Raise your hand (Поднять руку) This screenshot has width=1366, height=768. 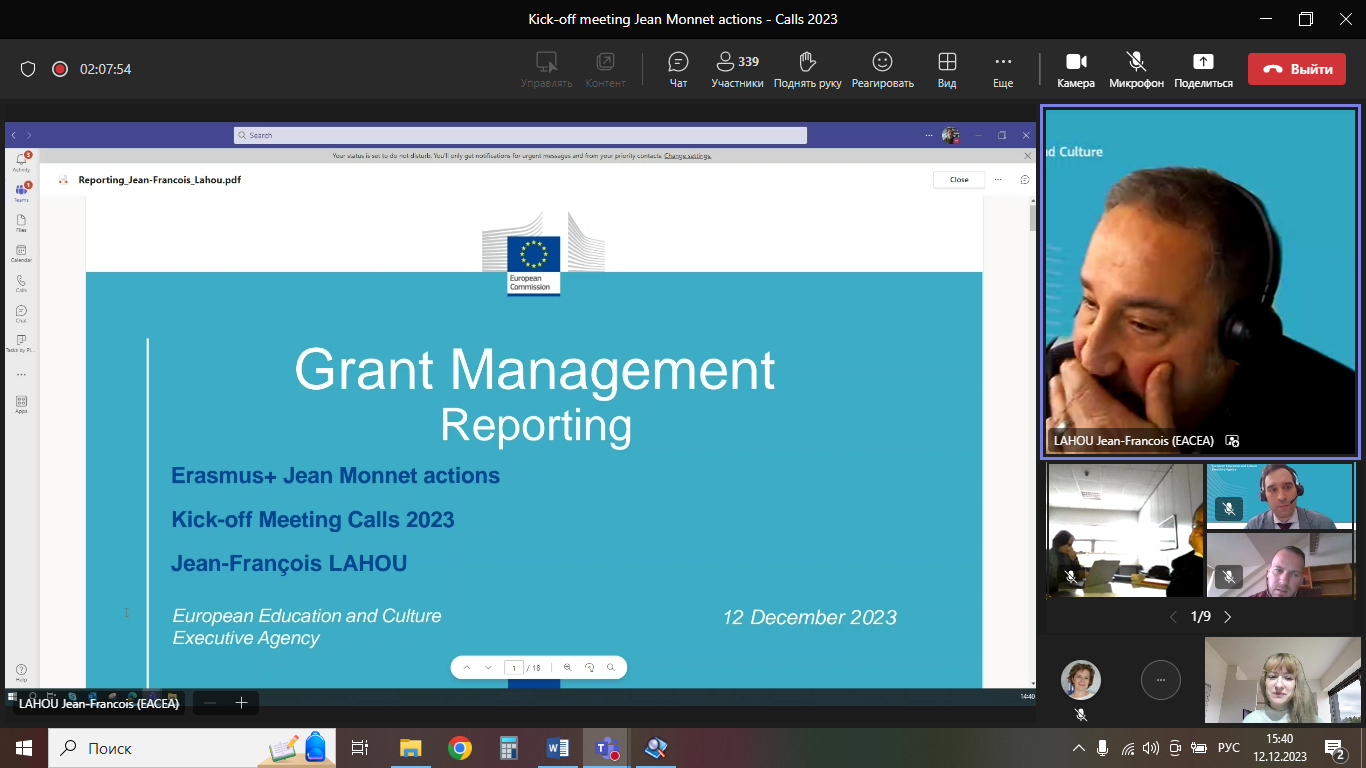click(x=807, y=70)
